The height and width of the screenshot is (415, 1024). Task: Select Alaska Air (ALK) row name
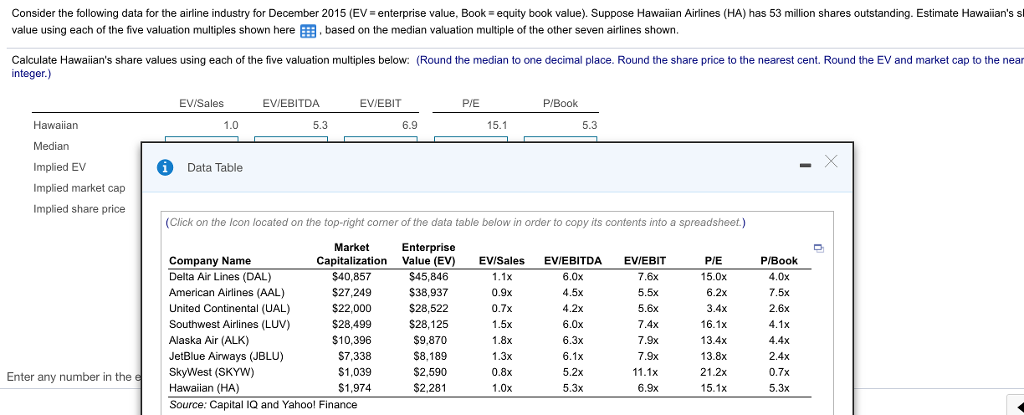[x=209, y=340]
